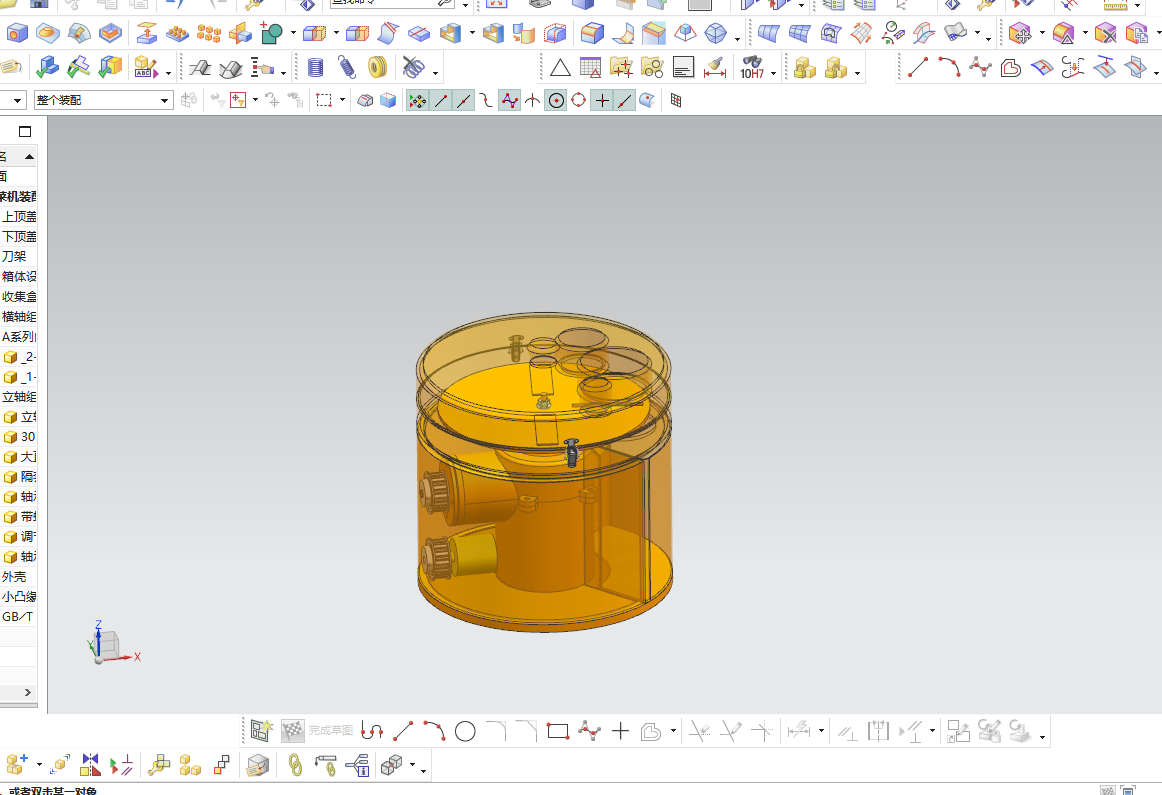Click the add component icon
This screenshot has width=1162, height=795.
click(x=16, y=765)
